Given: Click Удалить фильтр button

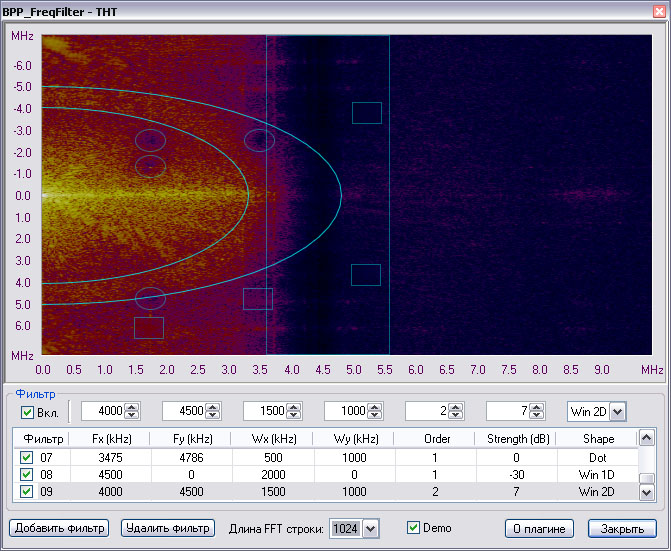Looking at the screenshot, I should click(168, 528).
